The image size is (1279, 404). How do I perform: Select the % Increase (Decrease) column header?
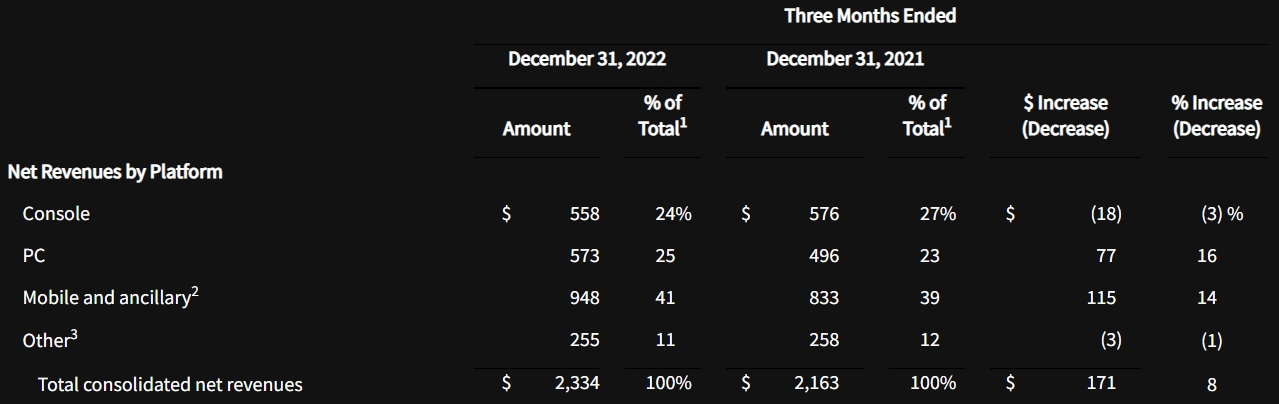click(x=1216, y=116)
